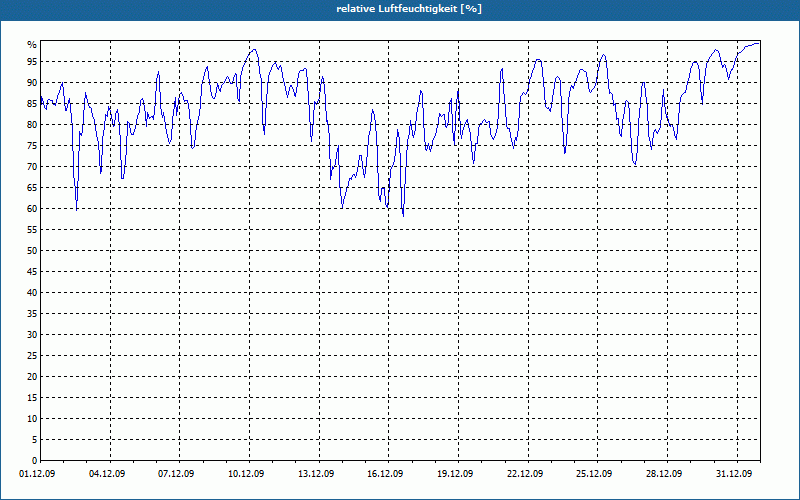Click the y-axis value 55
This screenshot has width=800, height=500.
tap(32, 230)
